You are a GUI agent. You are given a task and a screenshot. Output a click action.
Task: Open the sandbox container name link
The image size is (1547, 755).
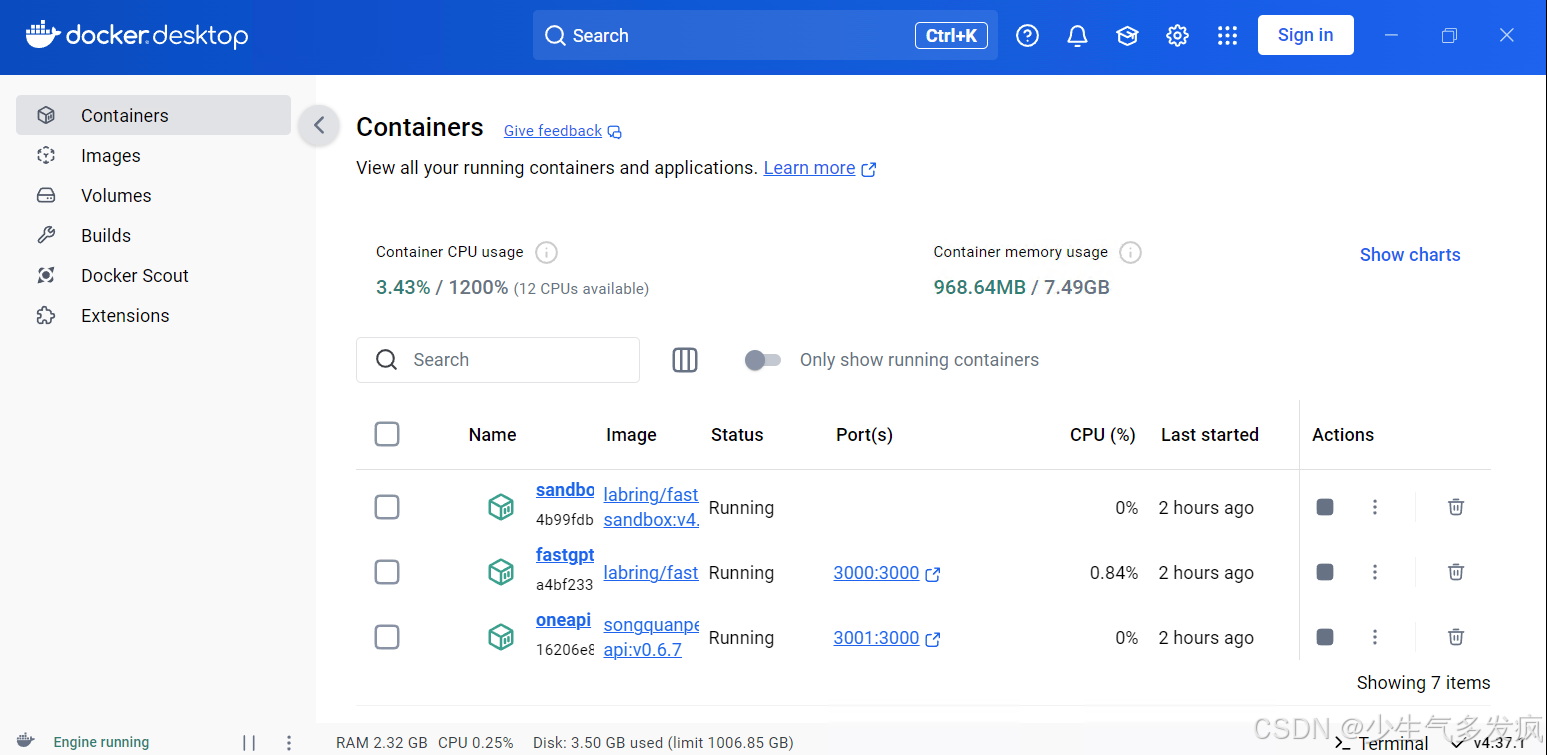[x=565, y=490]
